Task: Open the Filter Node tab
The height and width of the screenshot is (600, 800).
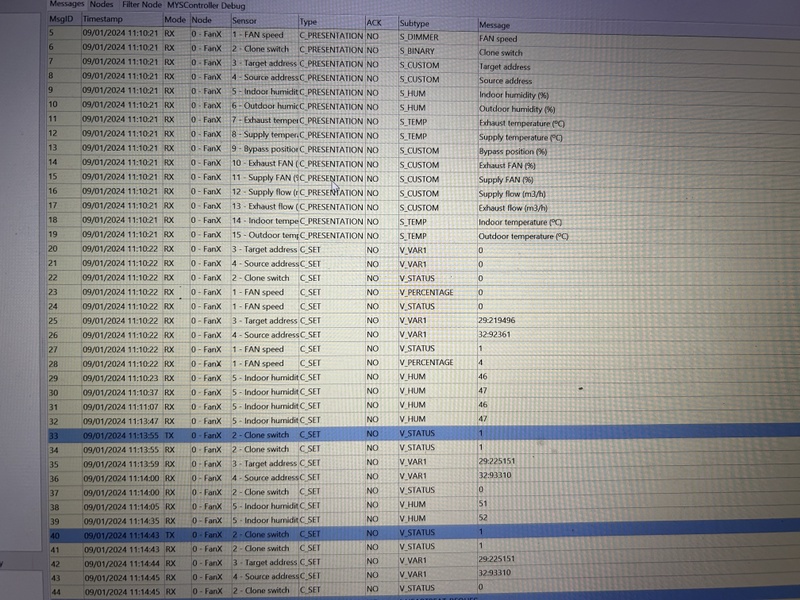Action: [142, 5]
